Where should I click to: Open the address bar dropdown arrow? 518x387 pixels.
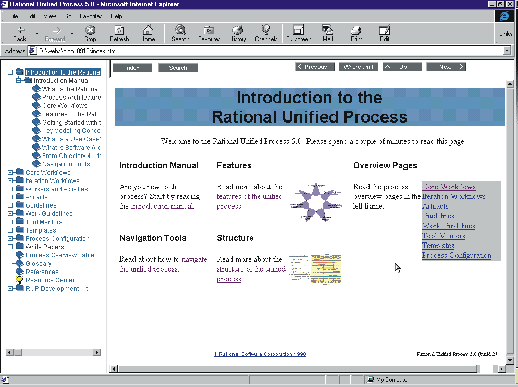(x=507, y=51)
